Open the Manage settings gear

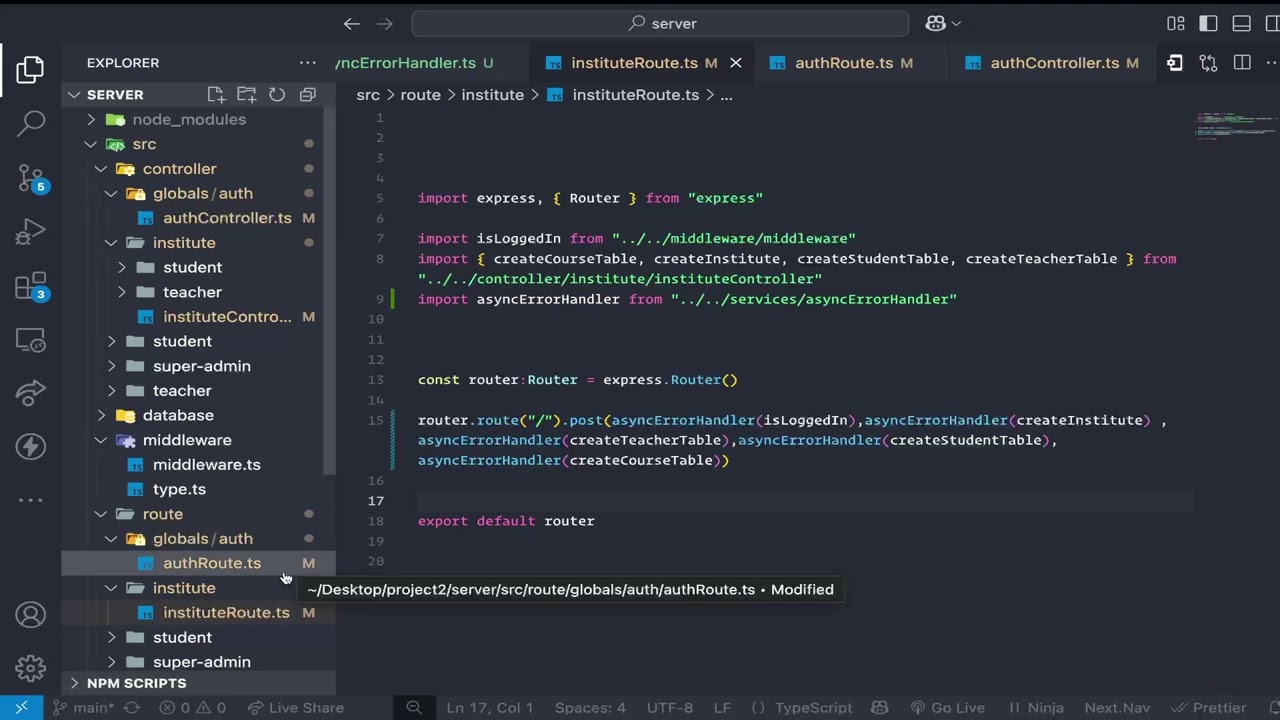pos(30,668)
